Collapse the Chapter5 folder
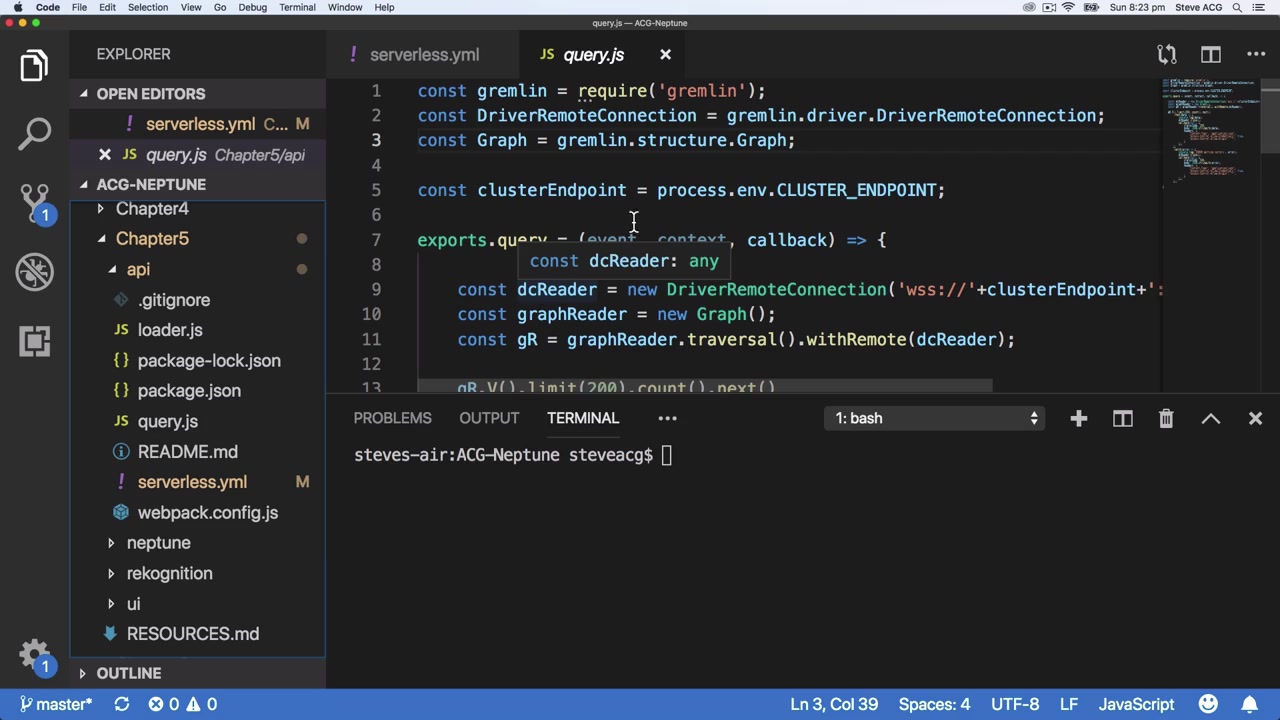1280x720 pixels. pos(152,239)
